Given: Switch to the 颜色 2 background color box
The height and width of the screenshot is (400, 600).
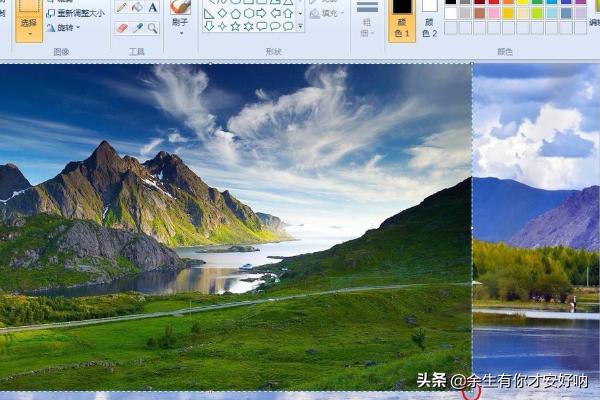Looking at the screenshot, I should coord(429,20).
